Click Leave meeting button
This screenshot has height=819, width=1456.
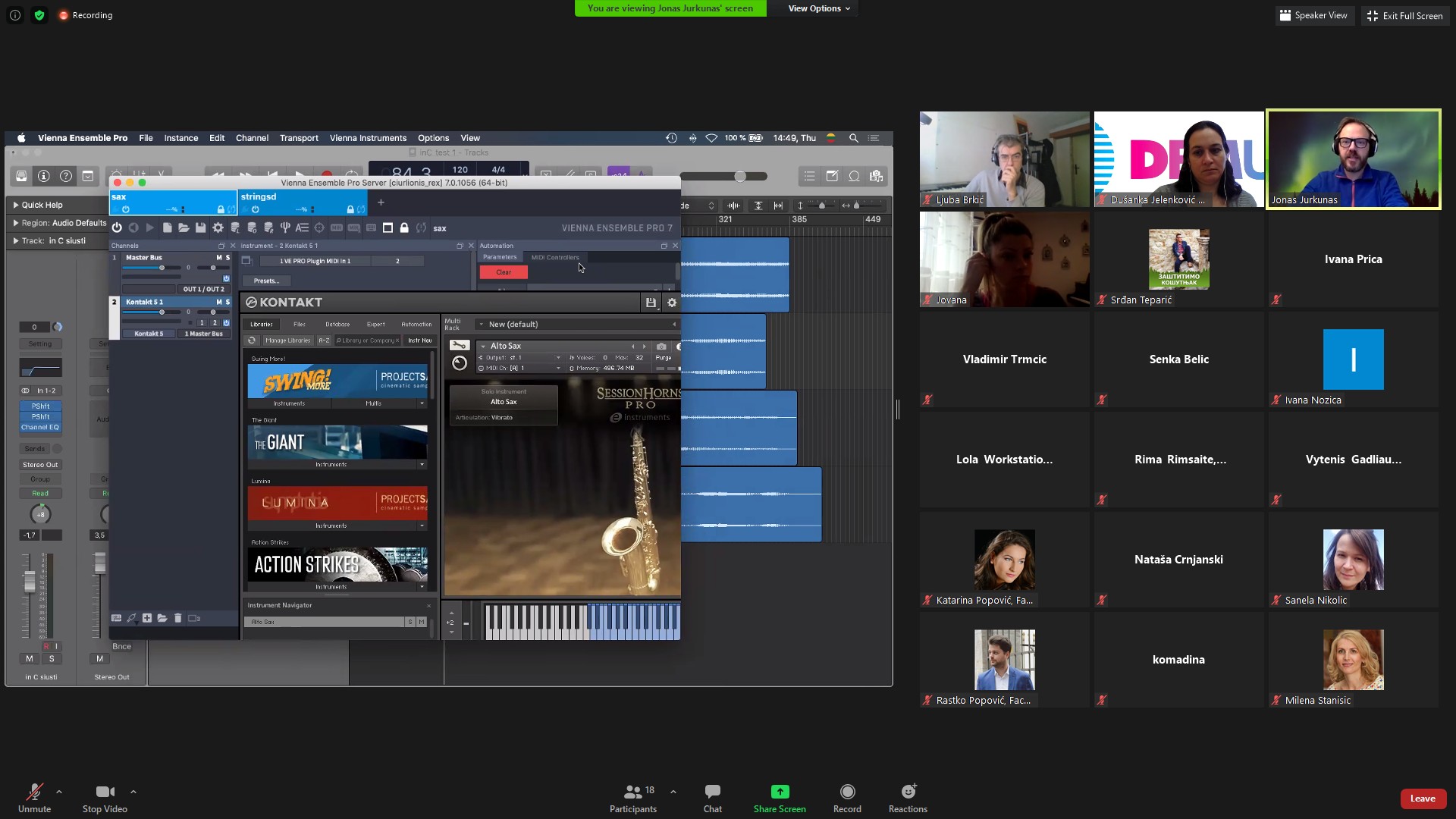point(1423,799)
